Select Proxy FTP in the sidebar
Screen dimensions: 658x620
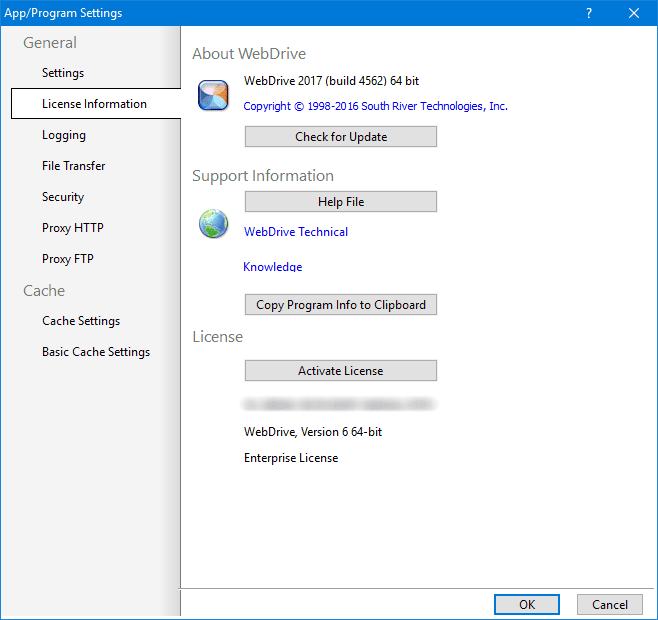(x=68, y=259)
